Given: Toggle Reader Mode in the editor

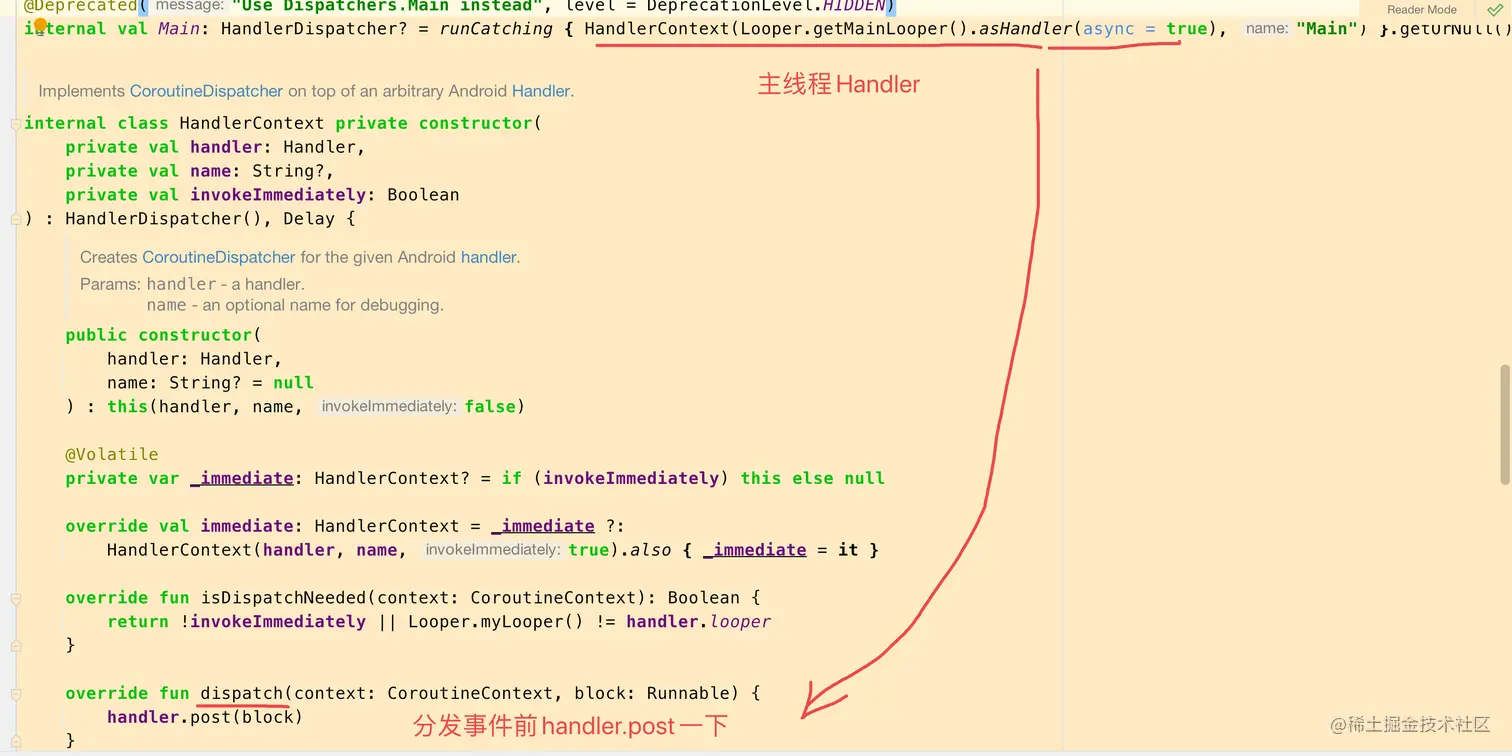Looking at the screenshot, I should tap(1421, 9).
